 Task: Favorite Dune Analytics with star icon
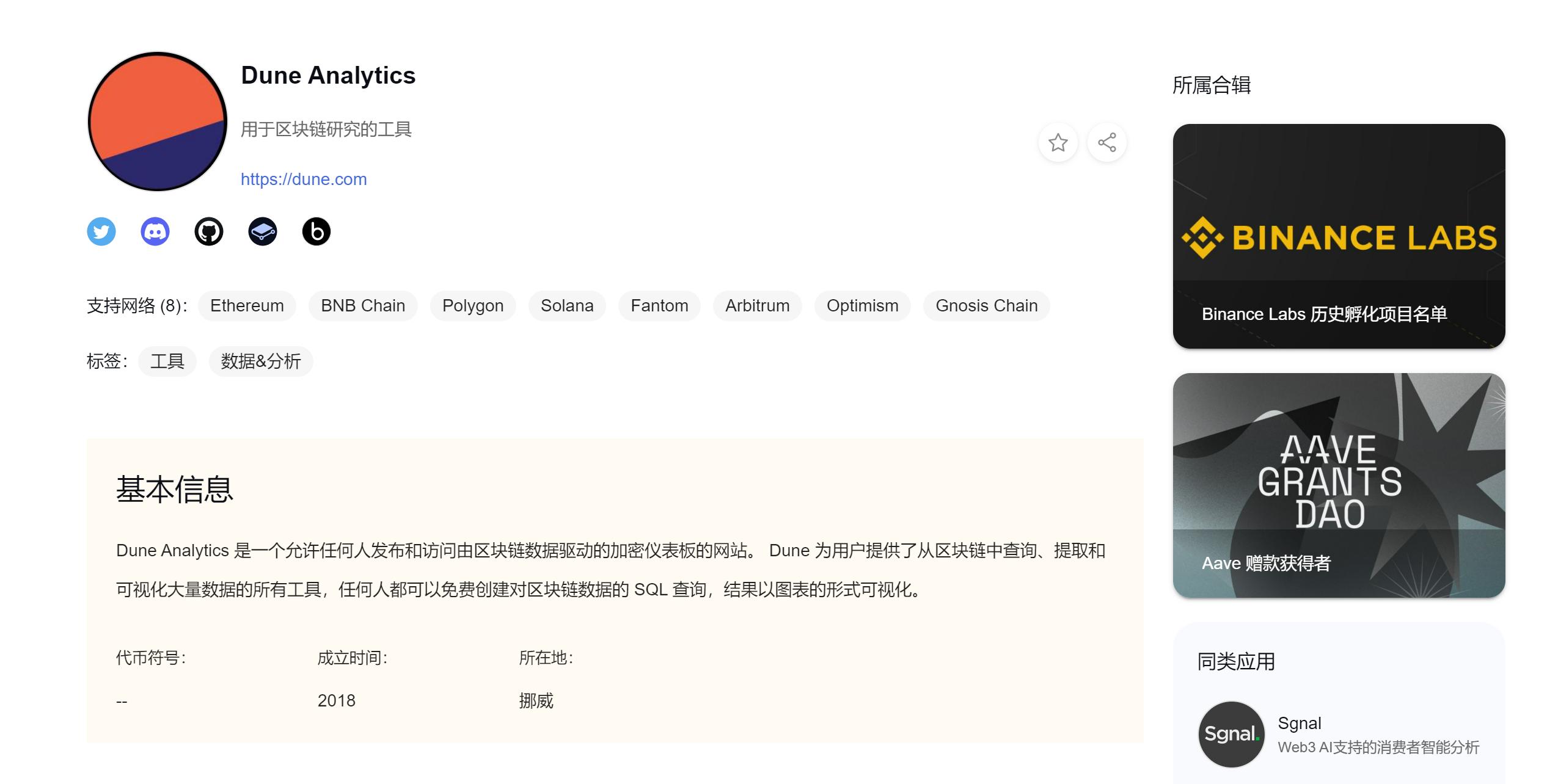click(x=1058, y=143)
